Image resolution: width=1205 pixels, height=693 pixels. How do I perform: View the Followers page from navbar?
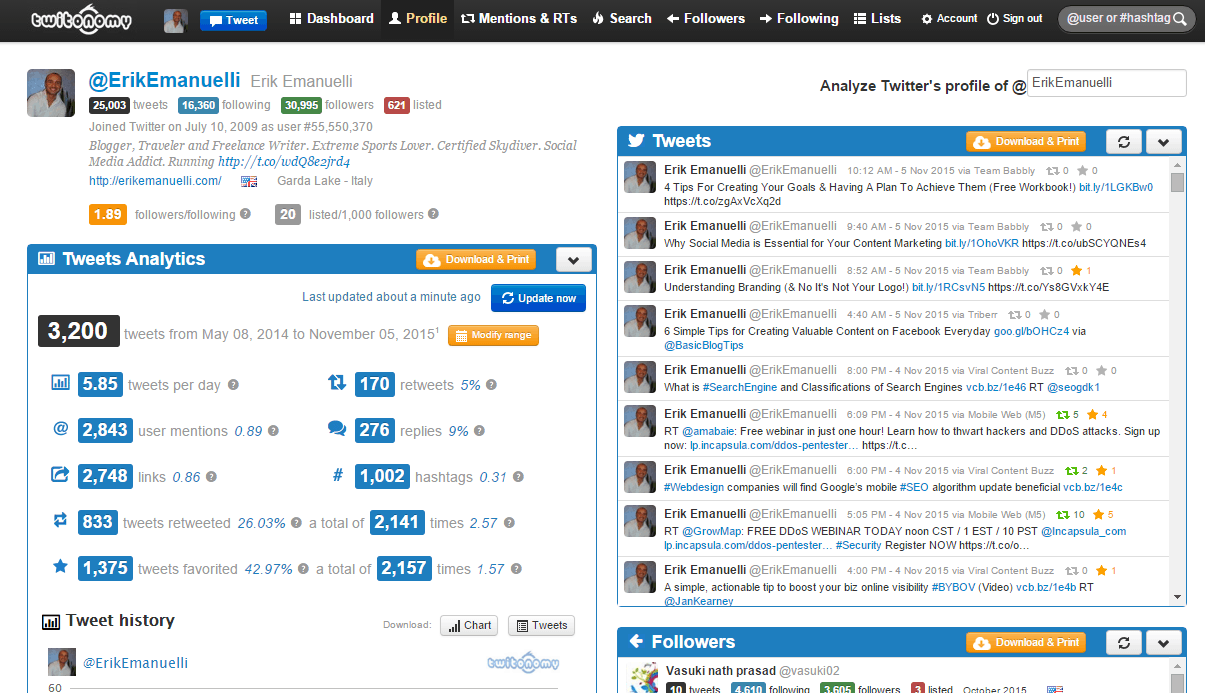tap(706, 18)
